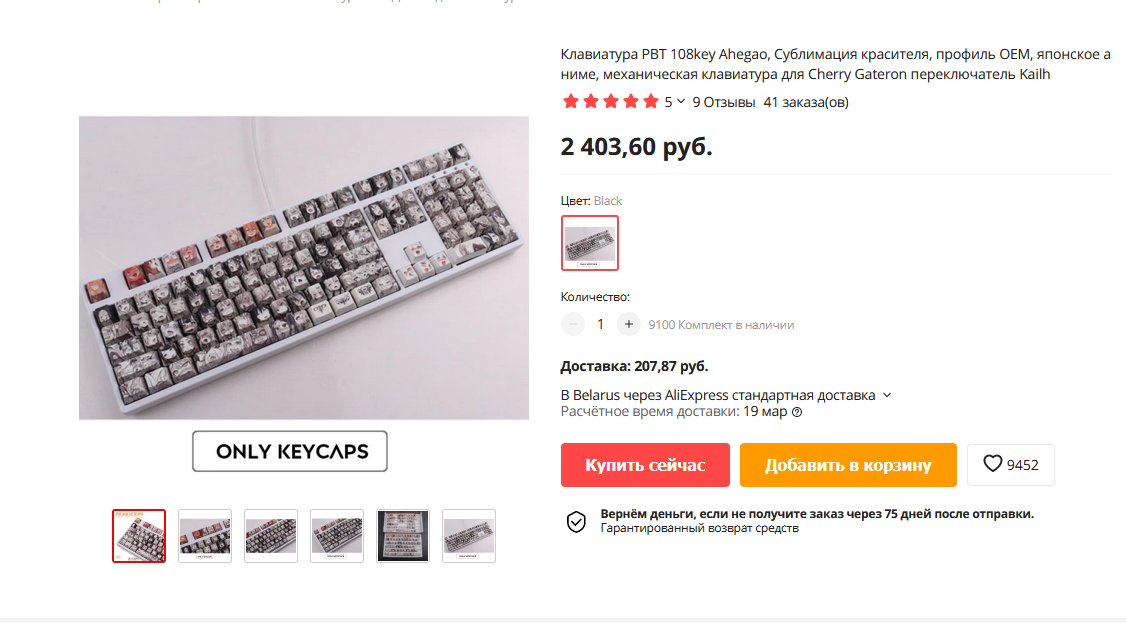Select the second keyboard thumbnail
Screen dimensions: 1126x623
205,536
